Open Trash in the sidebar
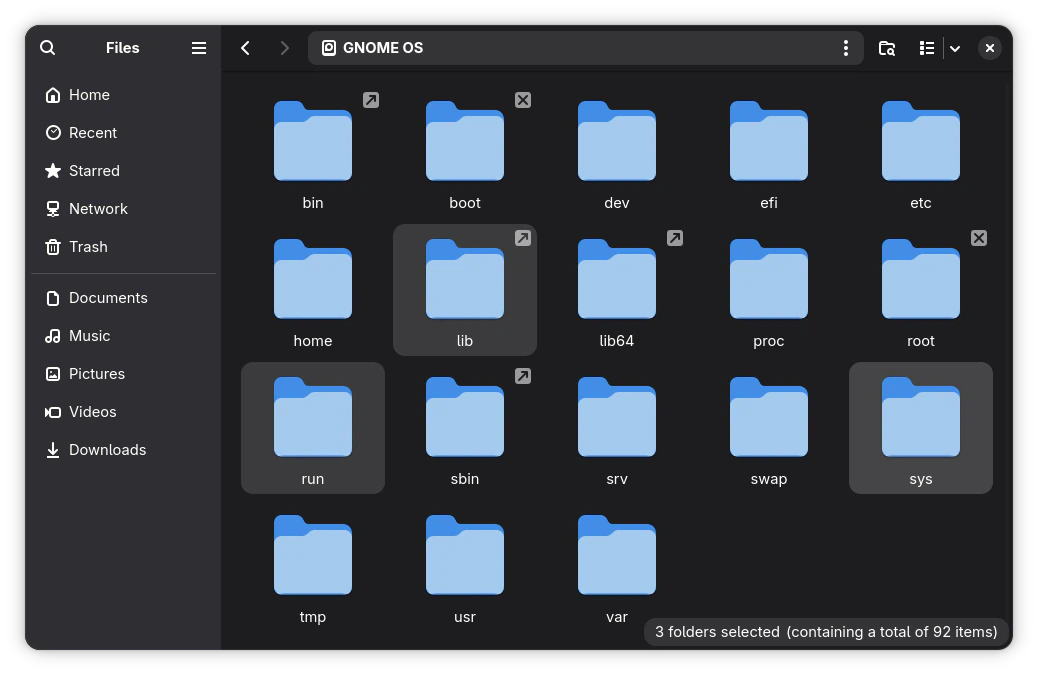1038x675 pixels. pos(124,247)
